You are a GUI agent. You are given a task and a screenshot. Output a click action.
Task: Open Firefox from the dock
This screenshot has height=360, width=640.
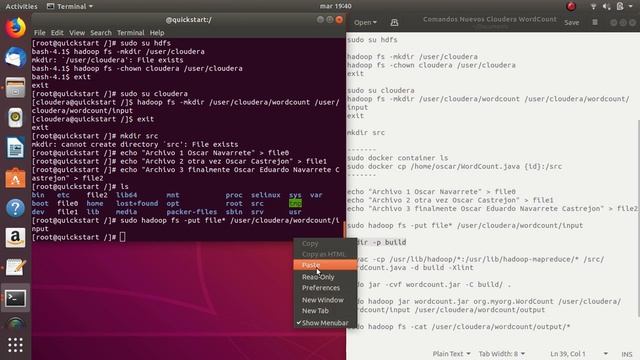16,27
